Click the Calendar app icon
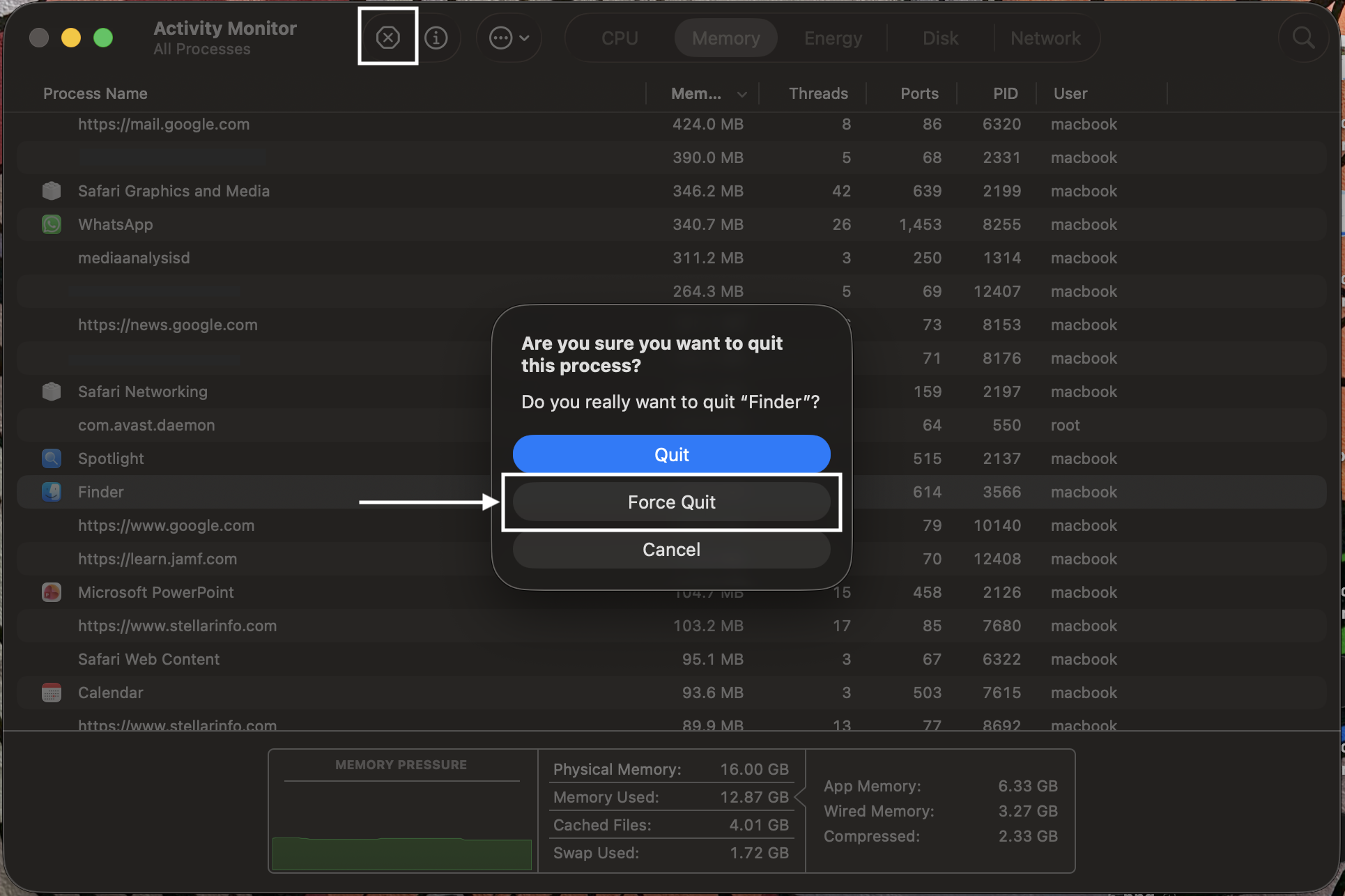Image resolution: width=1345 pixels, height=896 pixels. pyautogui.click(x=51, y=692)
